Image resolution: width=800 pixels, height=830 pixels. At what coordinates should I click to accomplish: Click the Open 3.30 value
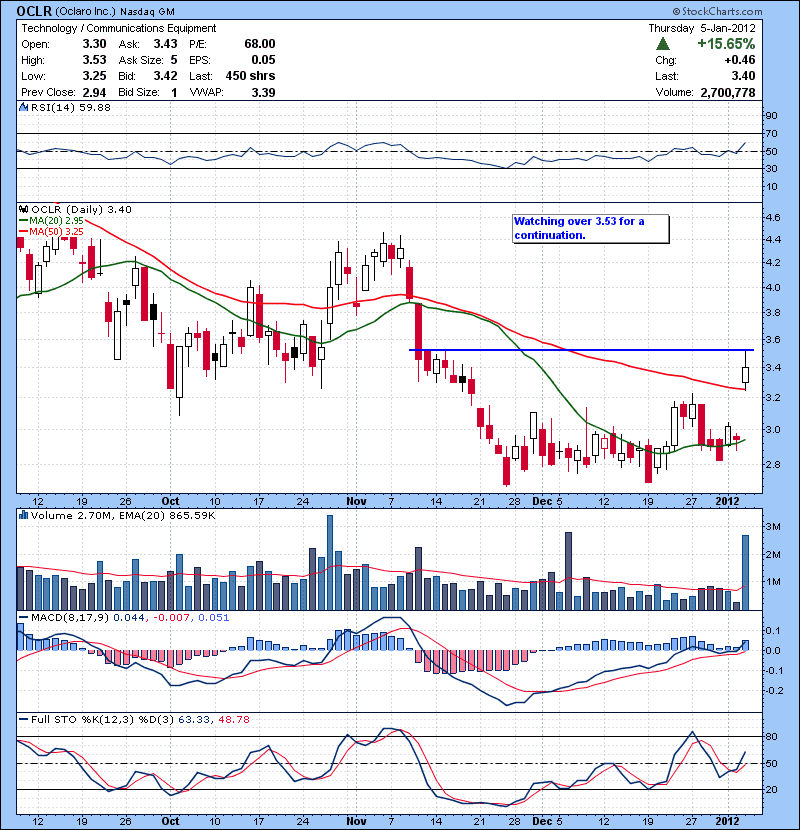[94, 44]
